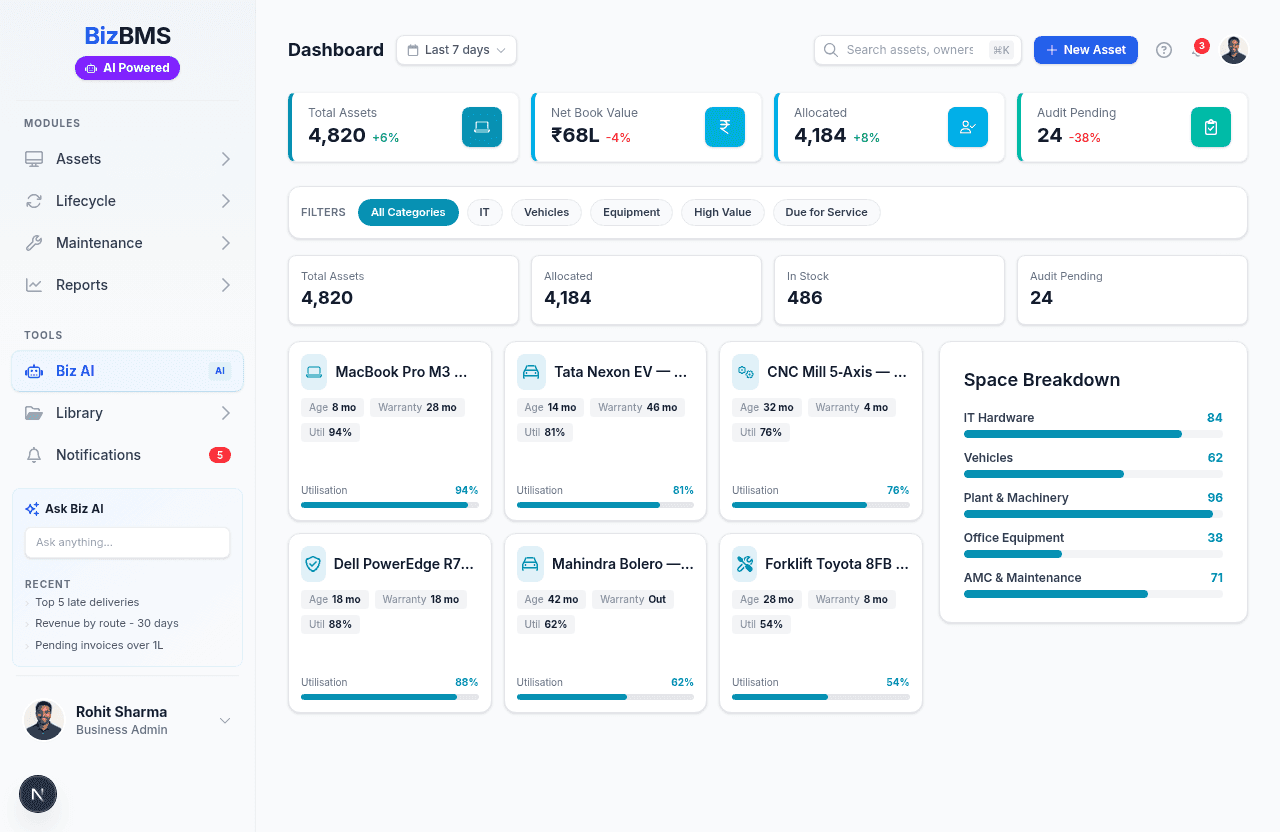The image size is (1280, 832).
Task: Open the Last 7 days dropdown
Action: tap(456, 50)
